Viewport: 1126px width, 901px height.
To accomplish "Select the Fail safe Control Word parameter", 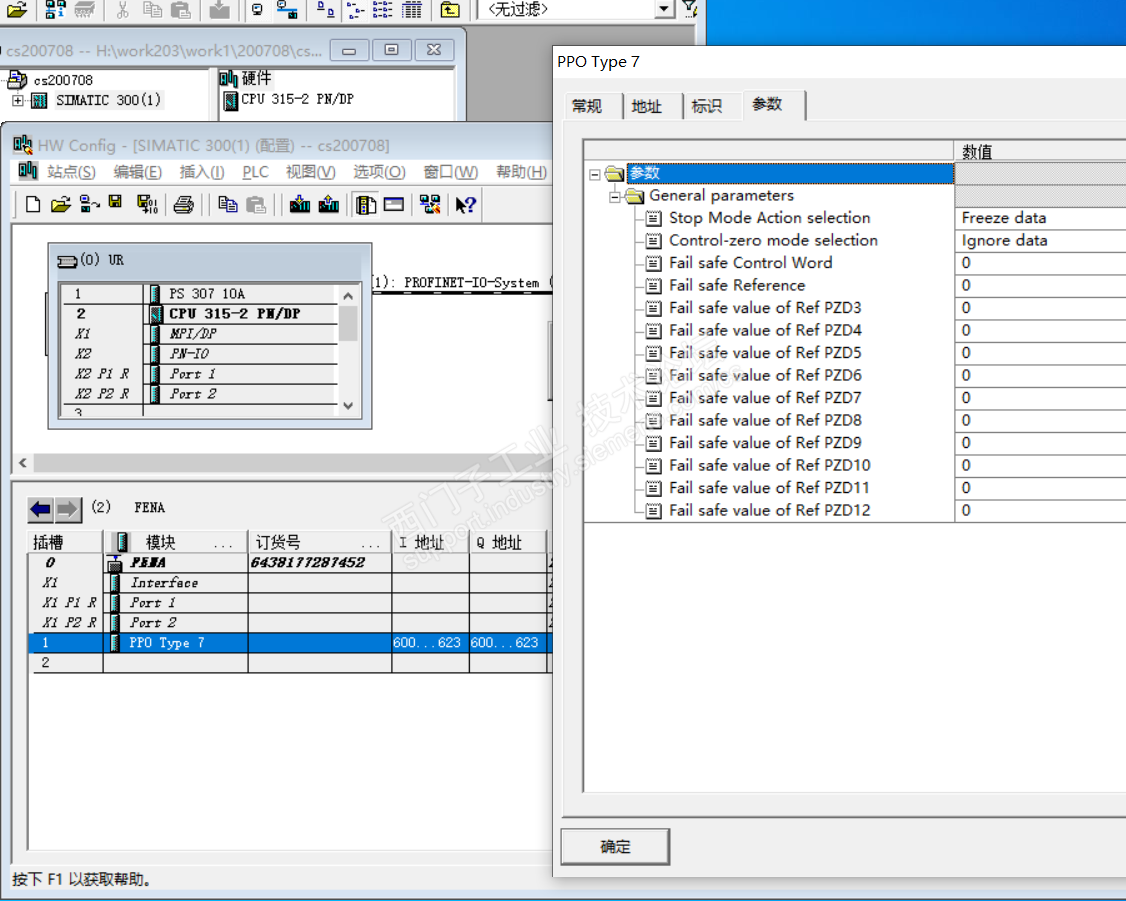I will click(x=750, y=263).
